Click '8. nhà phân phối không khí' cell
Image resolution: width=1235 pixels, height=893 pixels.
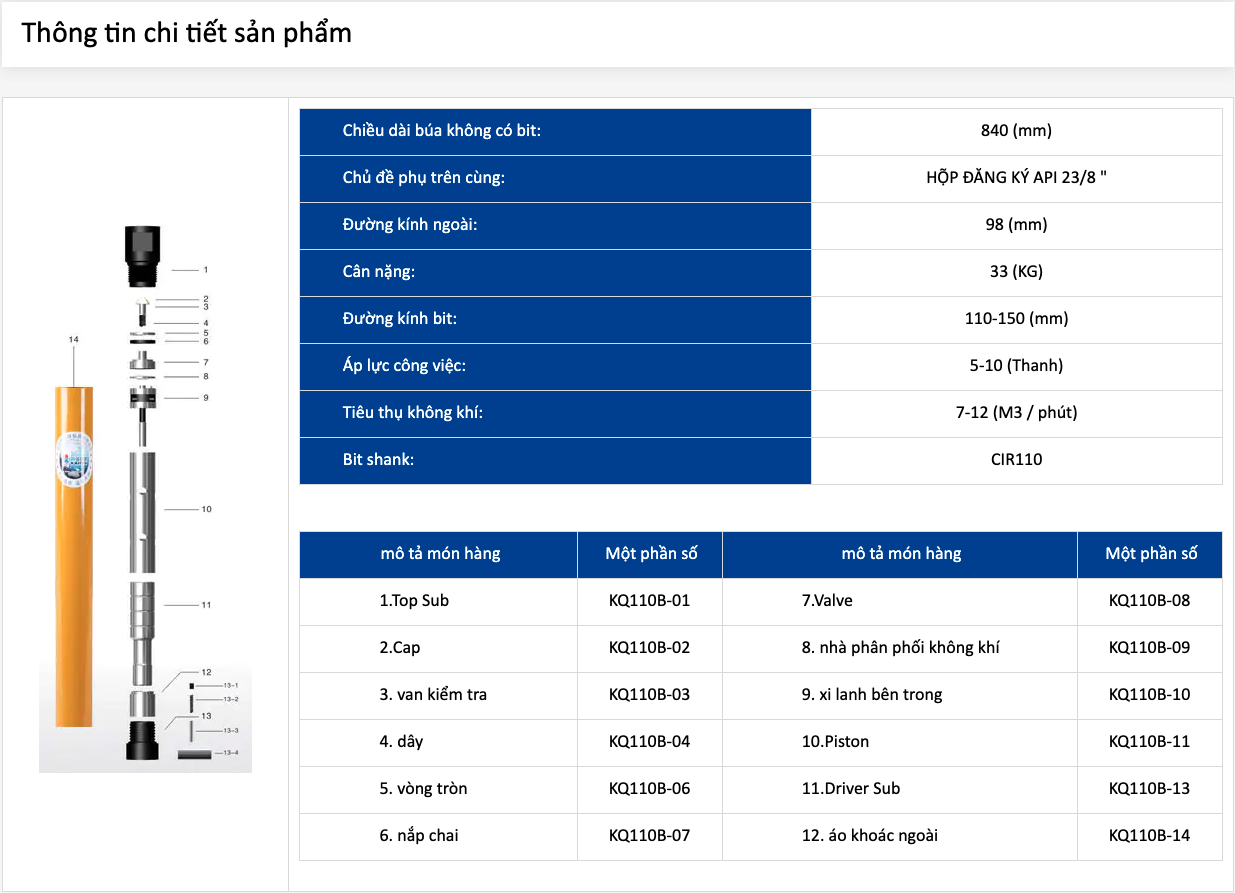click(900, 648)
